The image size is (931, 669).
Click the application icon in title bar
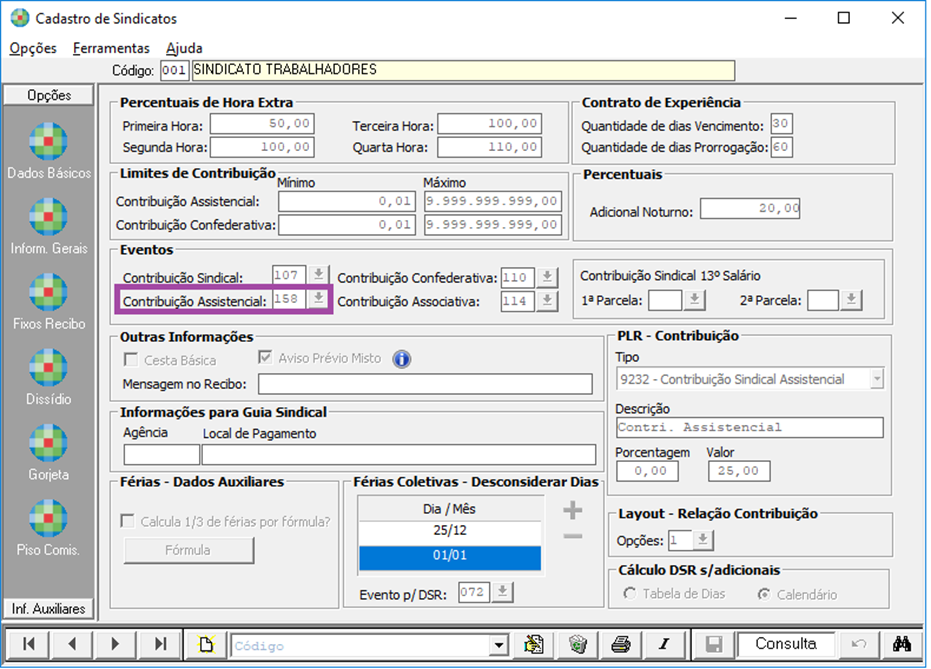(20, 18)
